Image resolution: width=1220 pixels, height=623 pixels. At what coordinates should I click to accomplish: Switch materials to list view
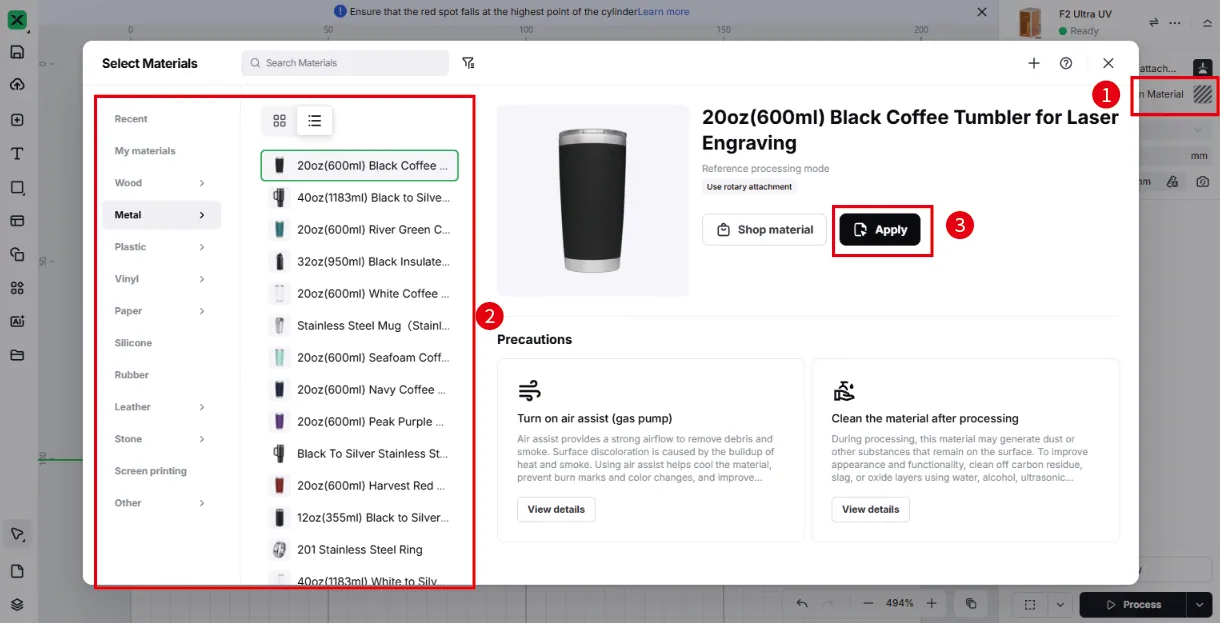point(315,121)
